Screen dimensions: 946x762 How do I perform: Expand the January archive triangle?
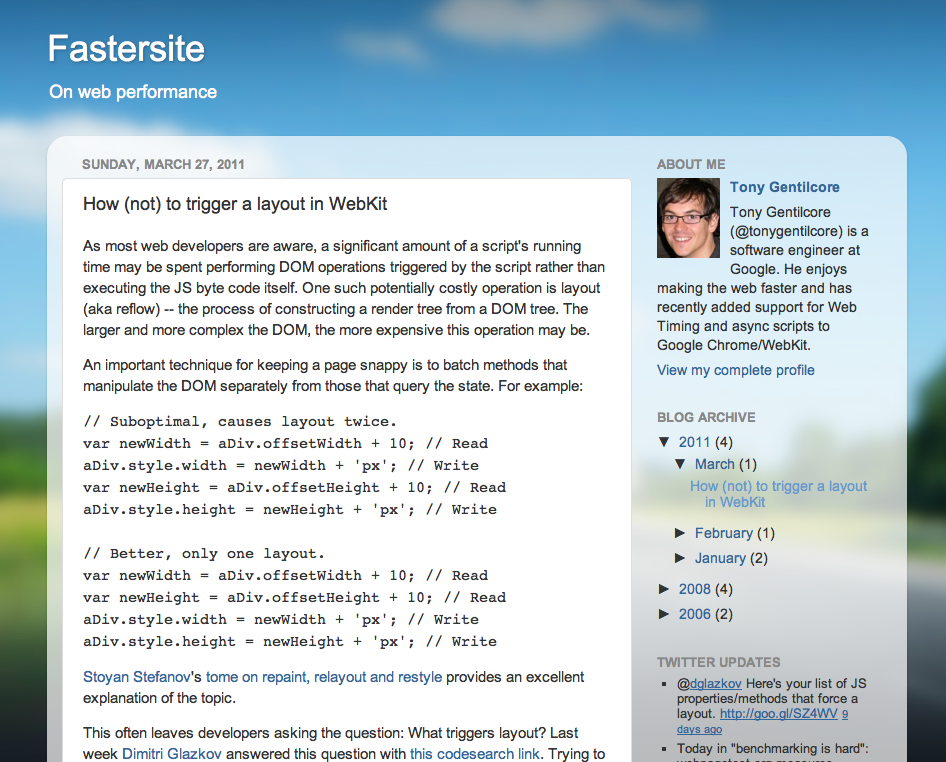[x=680, y=557]
